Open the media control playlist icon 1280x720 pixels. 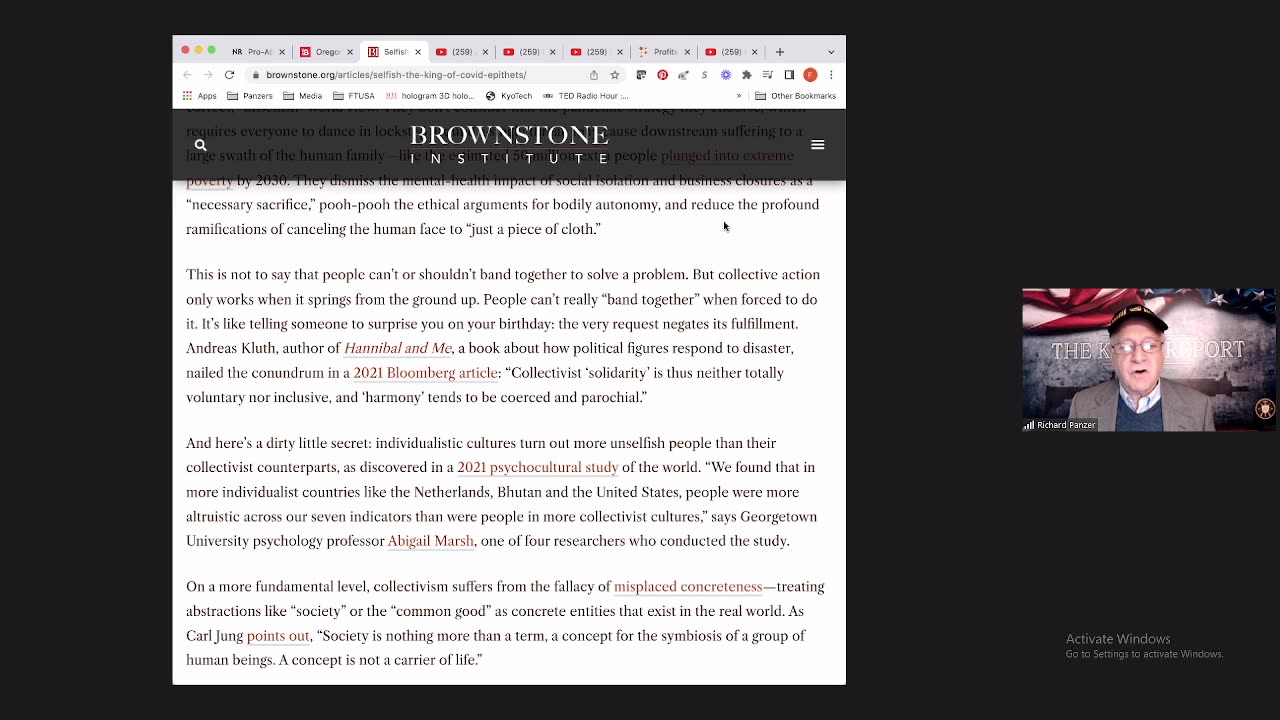(767, 75)
